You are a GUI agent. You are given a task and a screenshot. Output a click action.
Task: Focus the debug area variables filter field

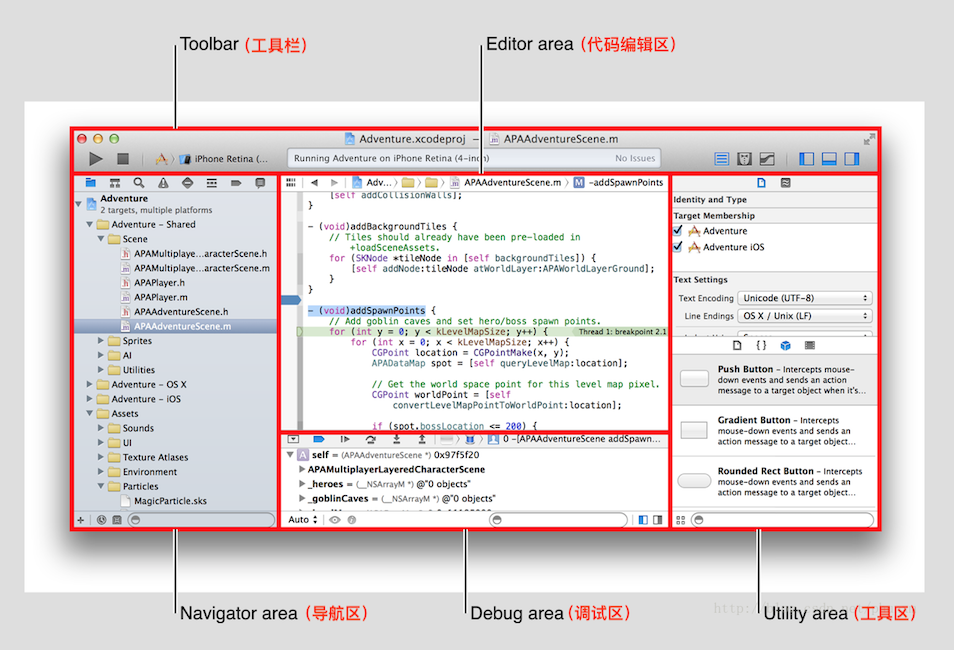[558, 520]
